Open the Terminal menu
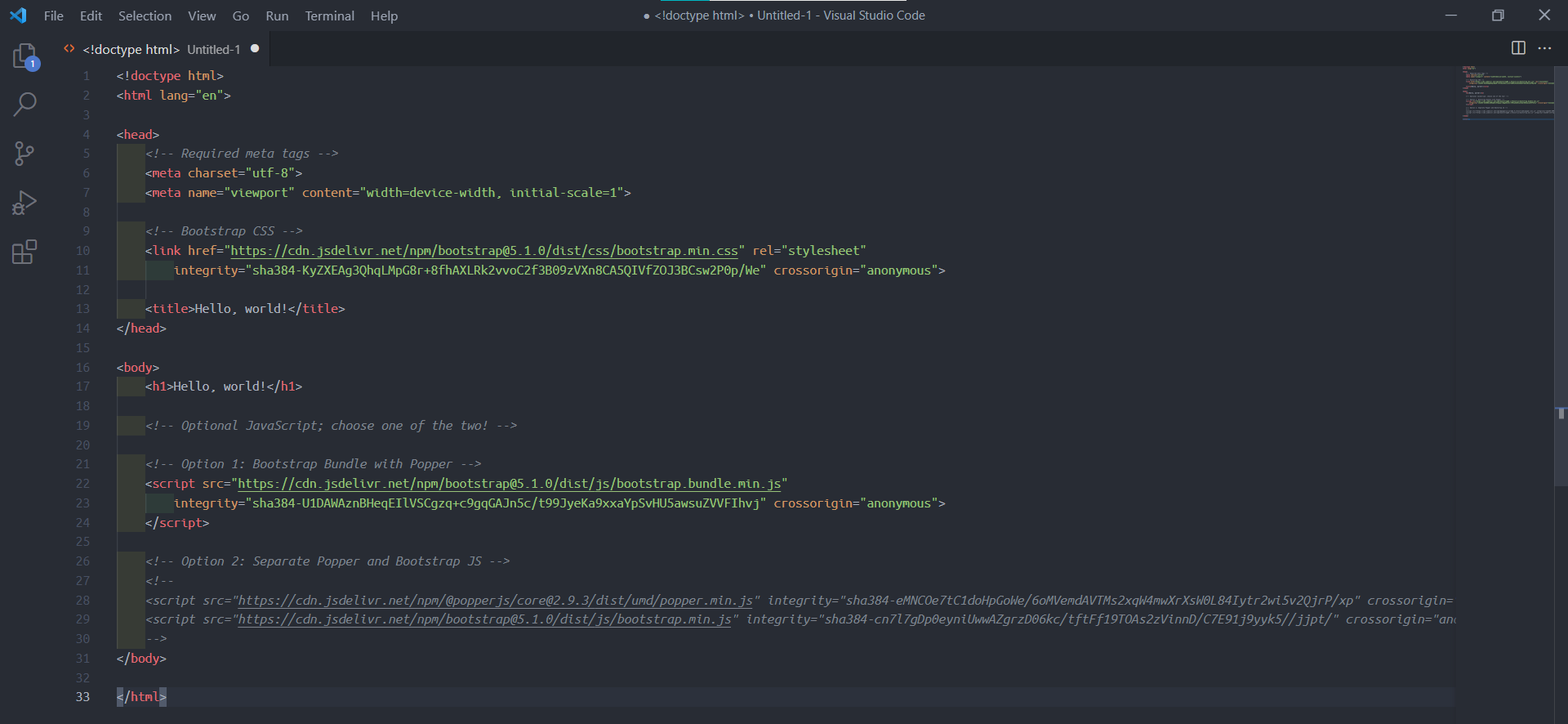This screenshot has height=724, width=1568. (x=329, y=16)
